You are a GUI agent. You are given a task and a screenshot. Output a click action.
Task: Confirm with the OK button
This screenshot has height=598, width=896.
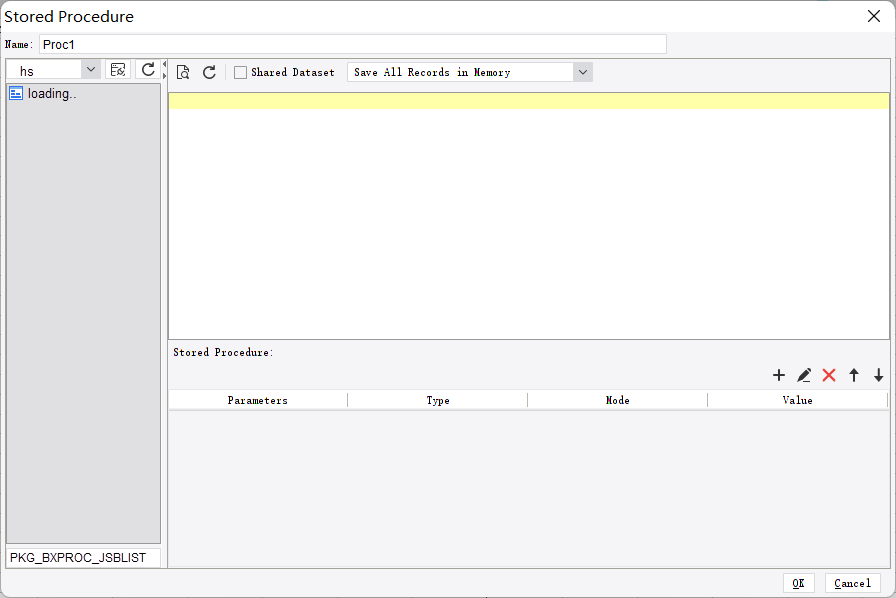click(799, 583)
